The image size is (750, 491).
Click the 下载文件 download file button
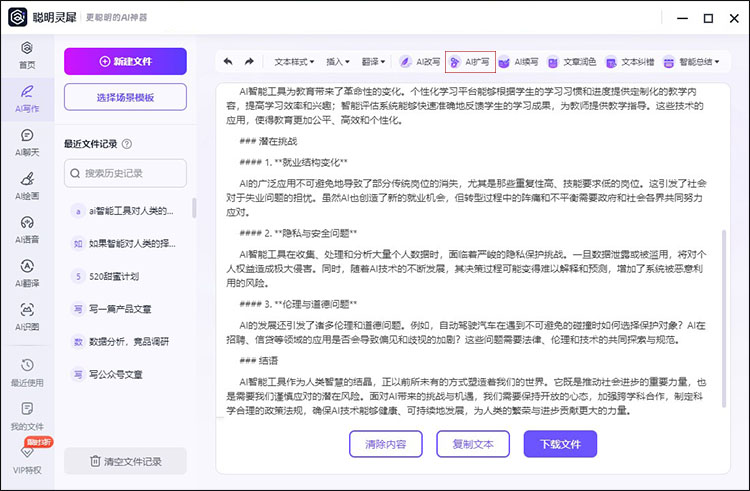(x=560, y=444)
